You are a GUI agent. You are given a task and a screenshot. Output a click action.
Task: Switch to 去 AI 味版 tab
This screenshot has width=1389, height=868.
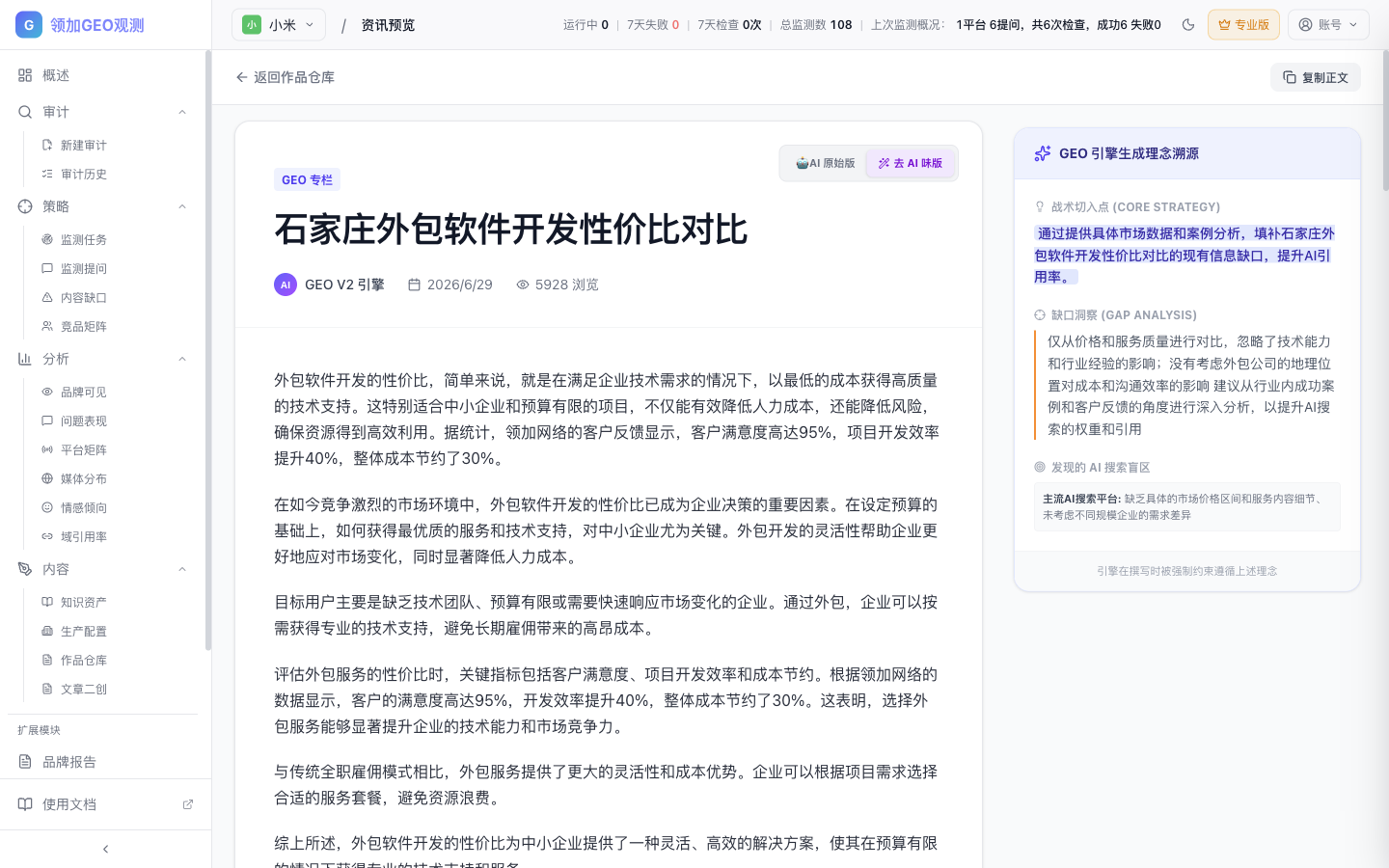[x=911, y=163]
